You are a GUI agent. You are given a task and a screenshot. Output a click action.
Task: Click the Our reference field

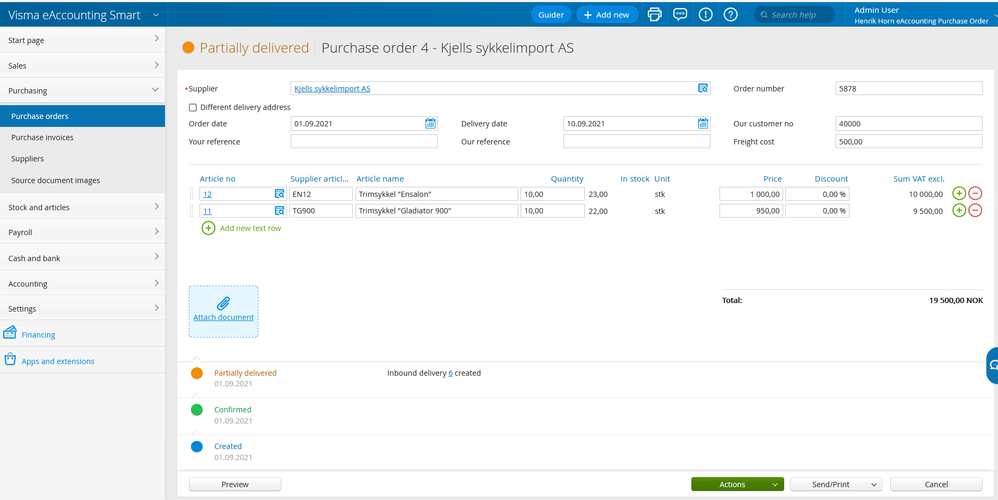[x=636, y=141]
